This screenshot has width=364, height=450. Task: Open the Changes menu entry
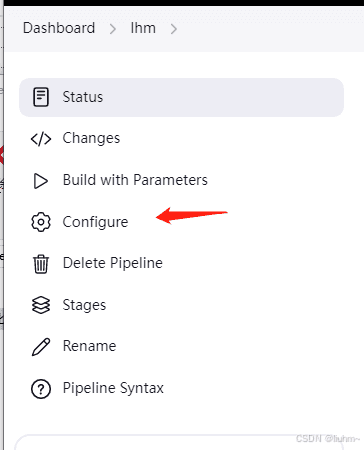pyautogui.click(x=91, y=138)
